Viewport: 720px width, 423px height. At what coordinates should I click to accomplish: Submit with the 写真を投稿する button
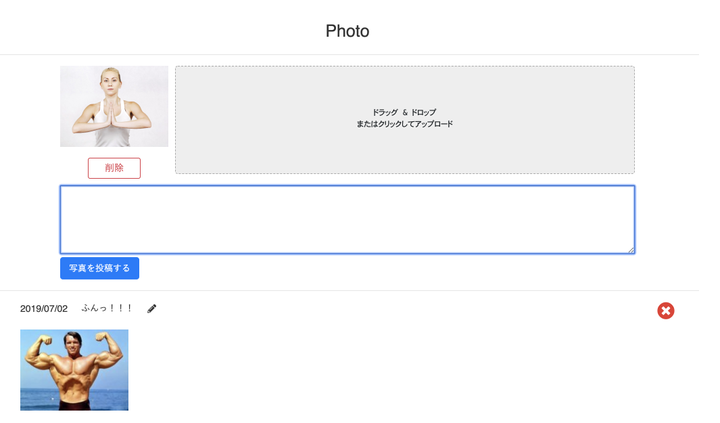click(100, 268)
